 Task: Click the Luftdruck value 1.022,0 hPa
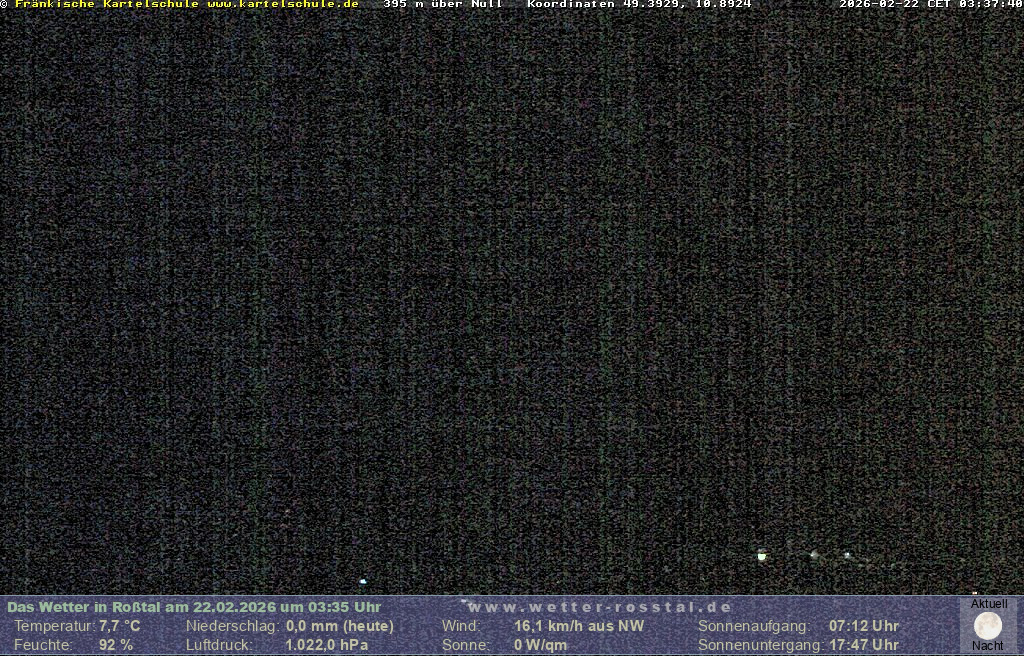pos(327,645)
